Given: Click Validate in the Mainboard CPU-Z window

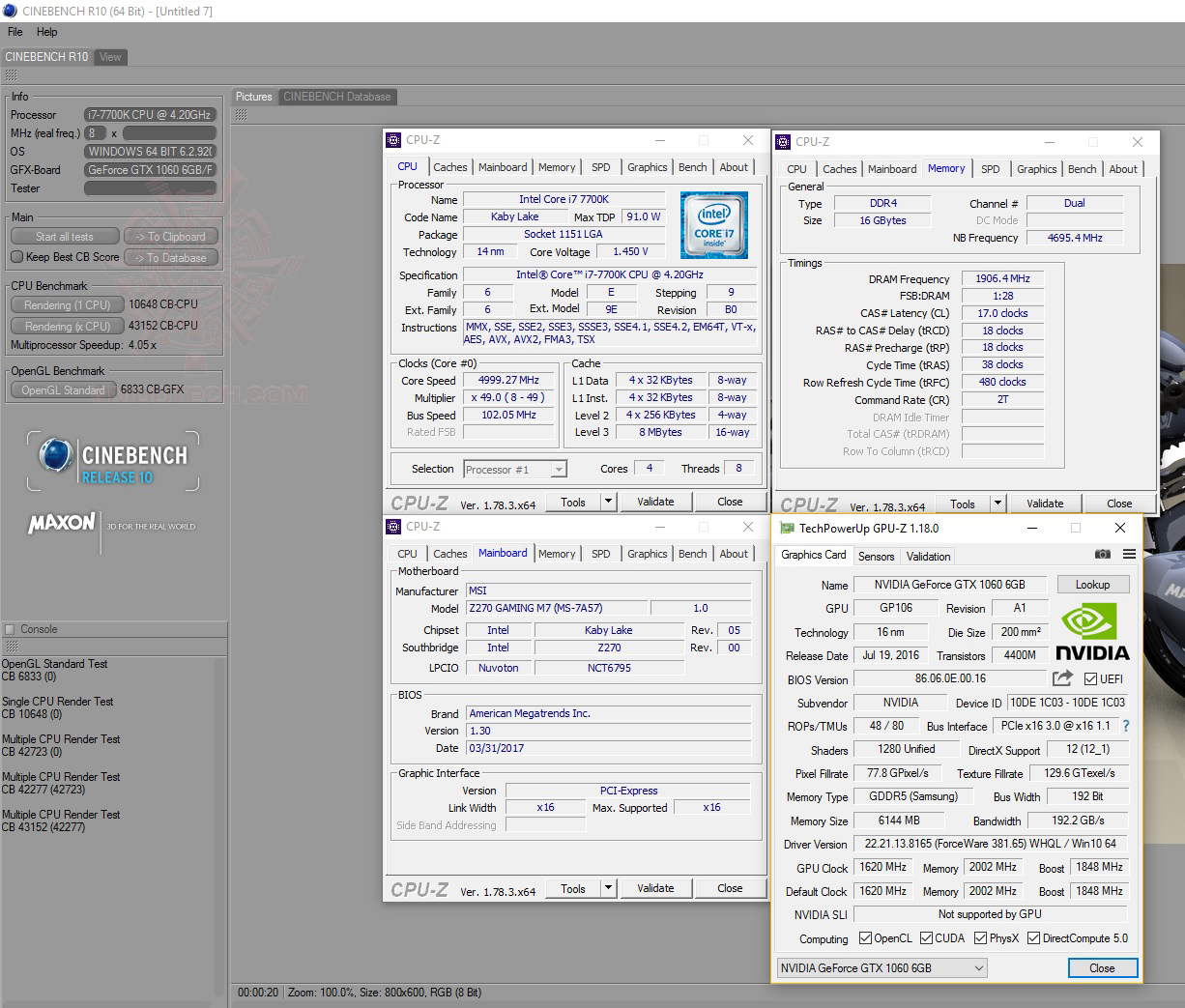Looking at the screenshot, I should coord(655,887).
